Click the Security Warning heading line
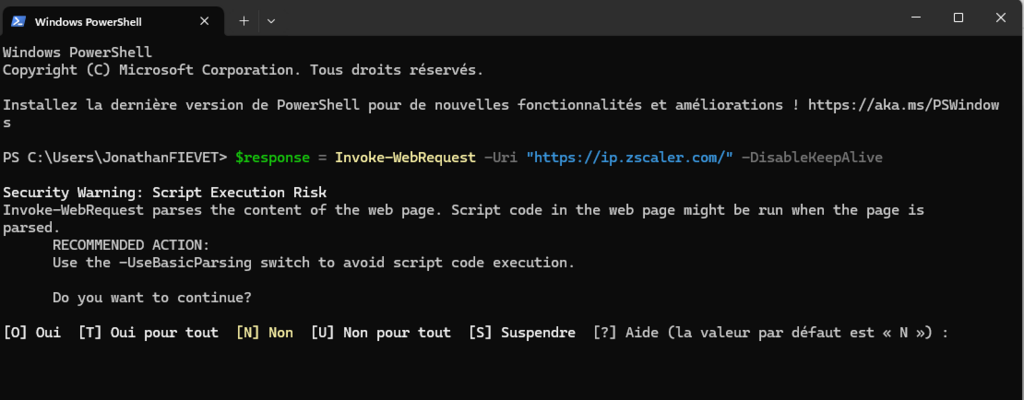Viewport: 1024px width, 400px height. tap(164, 192)
